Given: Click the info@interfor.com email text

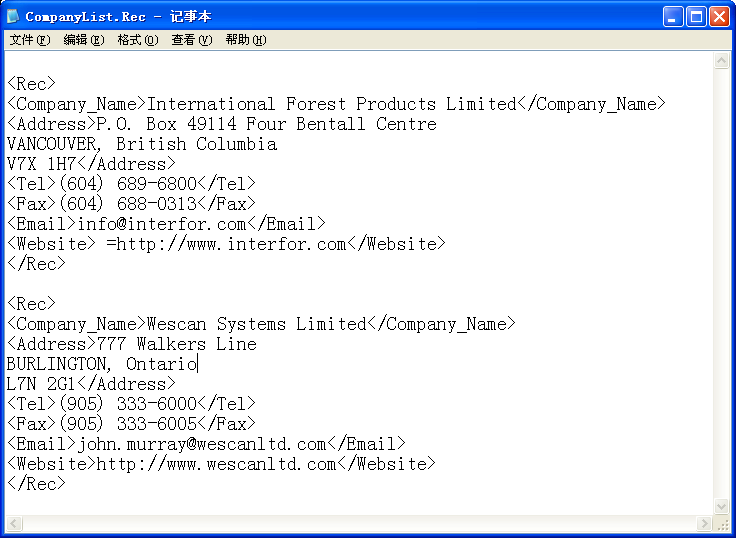Looking at the screenshot, I should coord(160,224).
